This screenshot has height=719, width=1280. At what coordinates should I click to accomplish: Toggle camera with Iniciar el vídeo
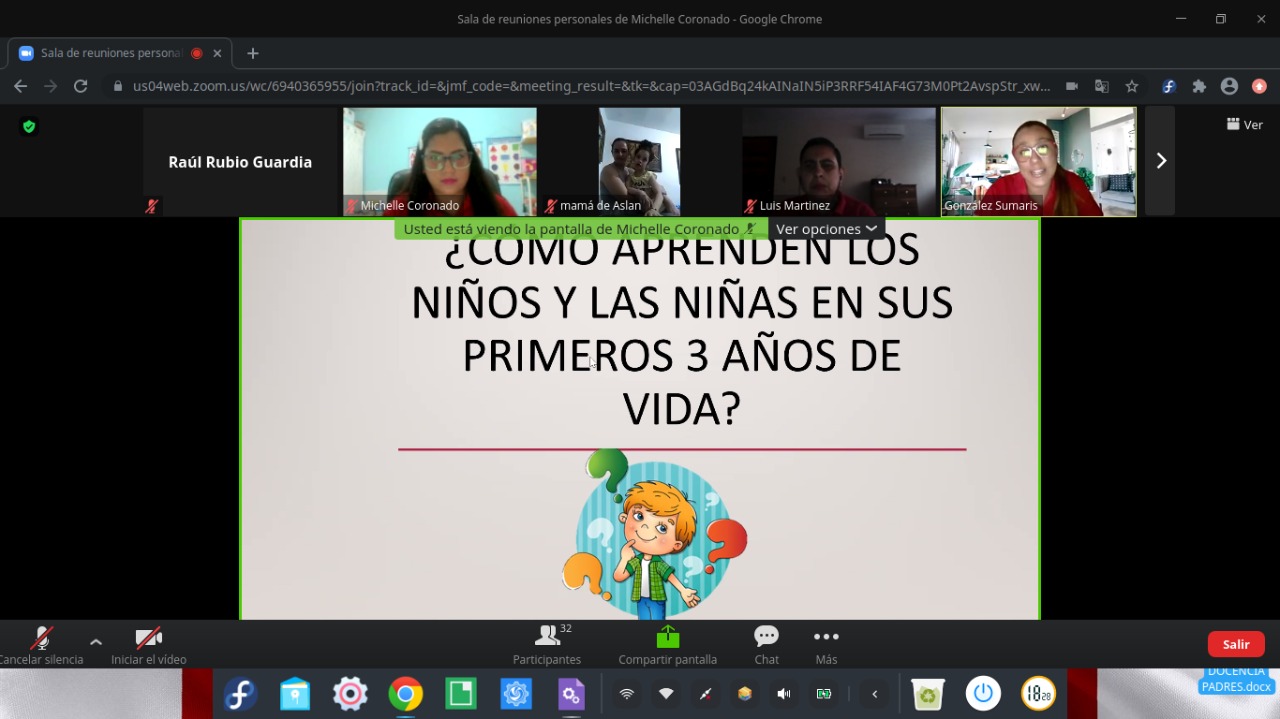click(x=149, y=645)
